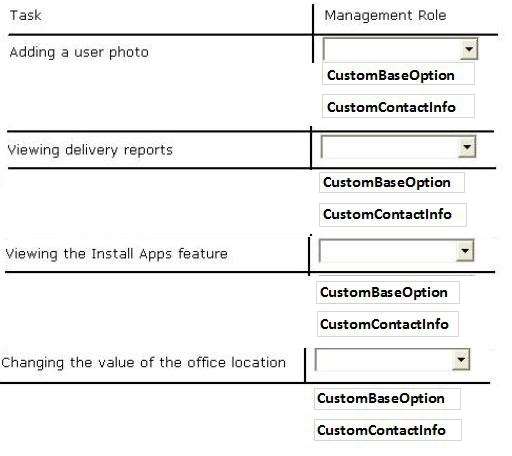Open dropdown arrow for Viewing delivery reports
This screenshot has width=512, height=456.
click(x=467, y=147)
